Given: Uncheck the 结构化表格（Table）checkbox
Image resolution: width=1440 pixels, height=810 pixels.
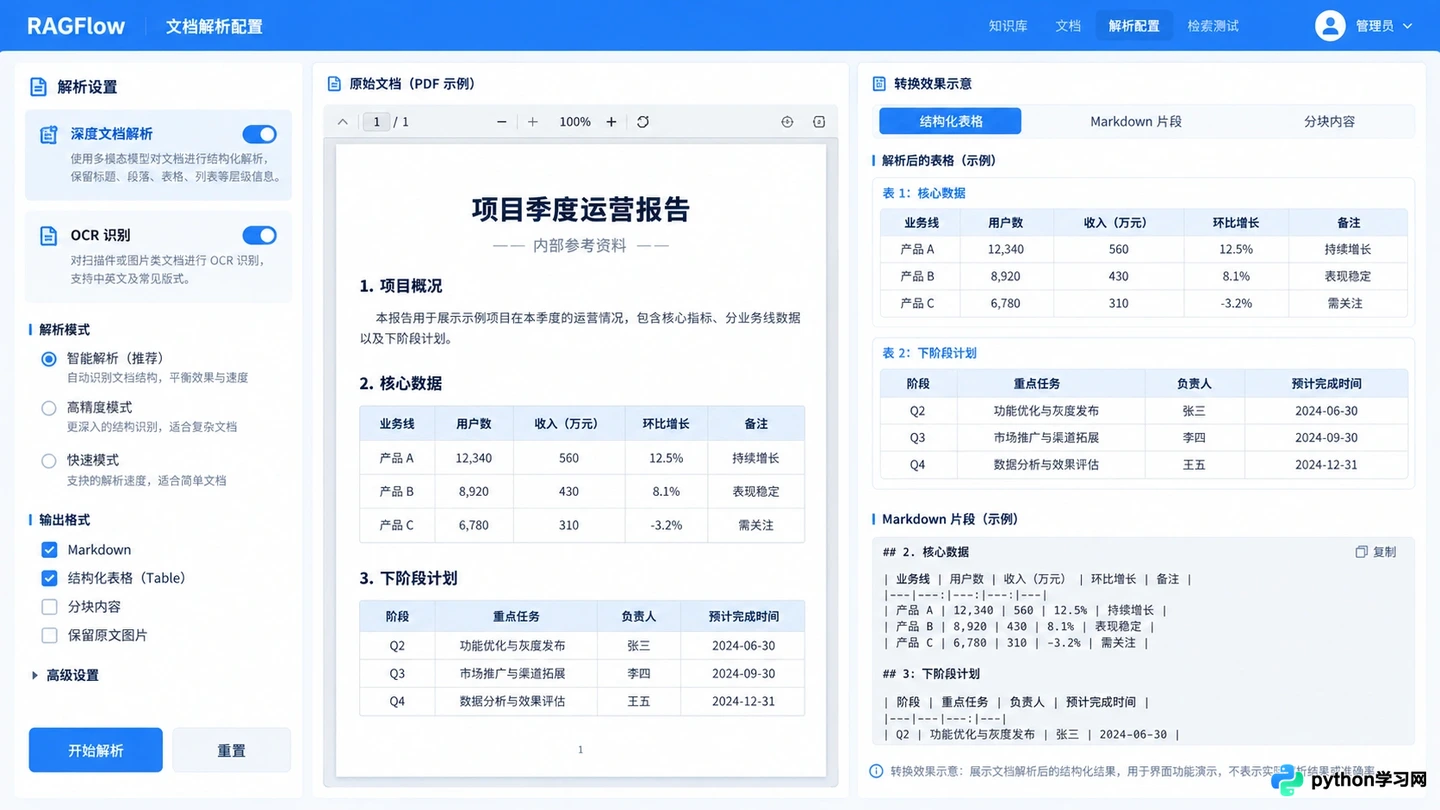Looking at the screenshot, I should (49, 578).
